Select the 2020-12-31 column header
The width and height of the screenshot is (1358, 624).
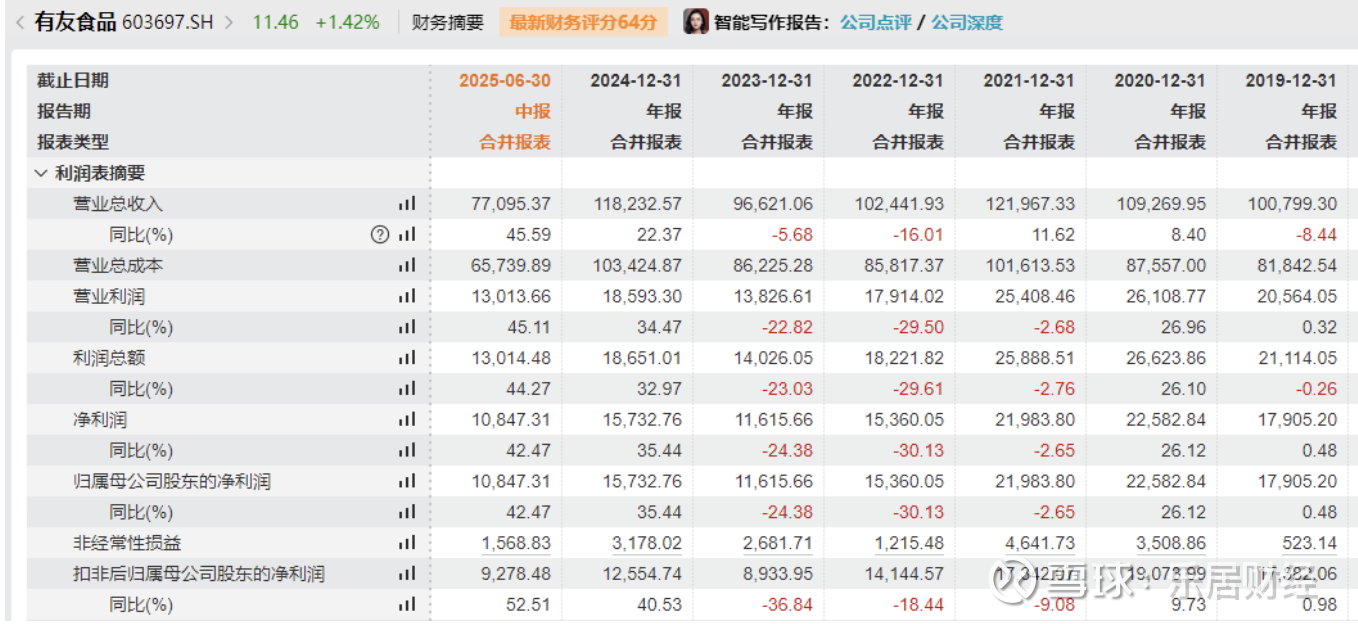pyautogui.click(x=1160, y=81)
